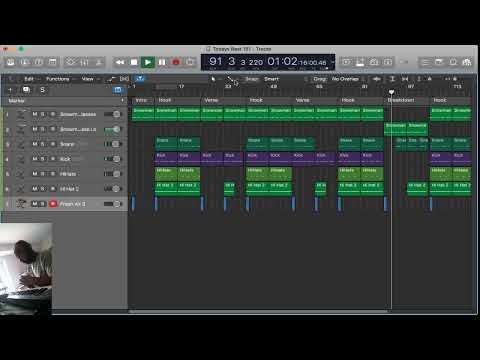Viewport: 480px width, 360px height.
Task: Open Note Pads icon
Action: [x=439, y=62]
